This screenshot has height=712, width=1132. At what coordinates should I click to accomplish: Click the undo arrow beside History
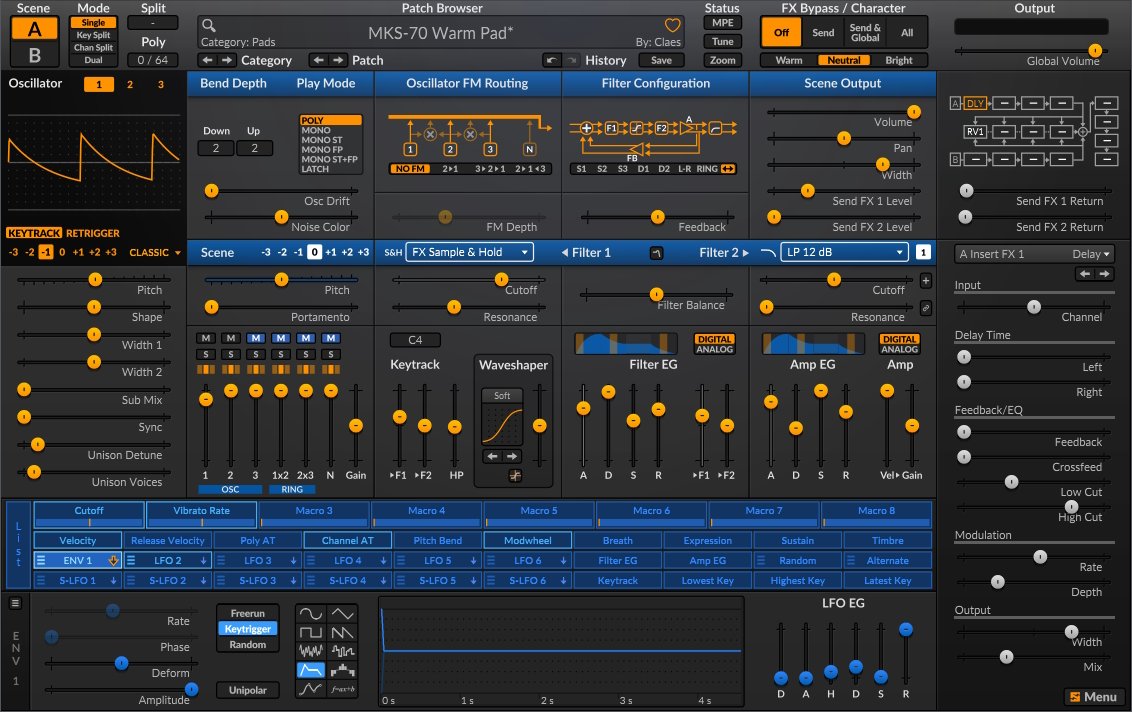tap(550, 60)
